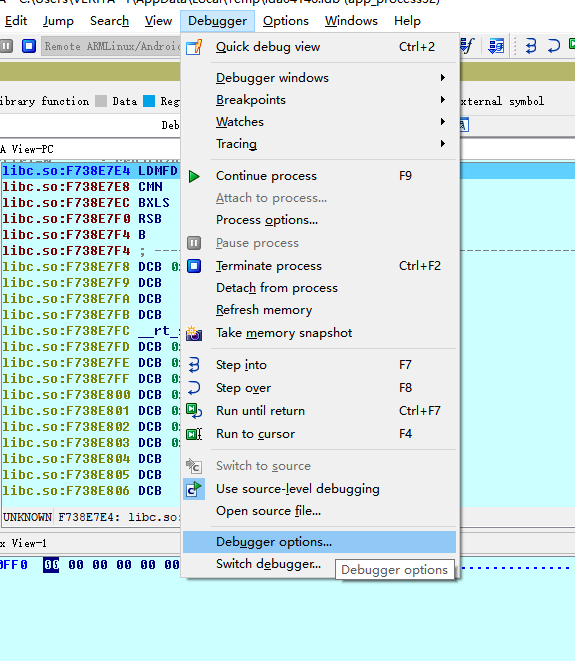Click the Step over icon in the menu

pyautogui.click(x=194, y=388)
